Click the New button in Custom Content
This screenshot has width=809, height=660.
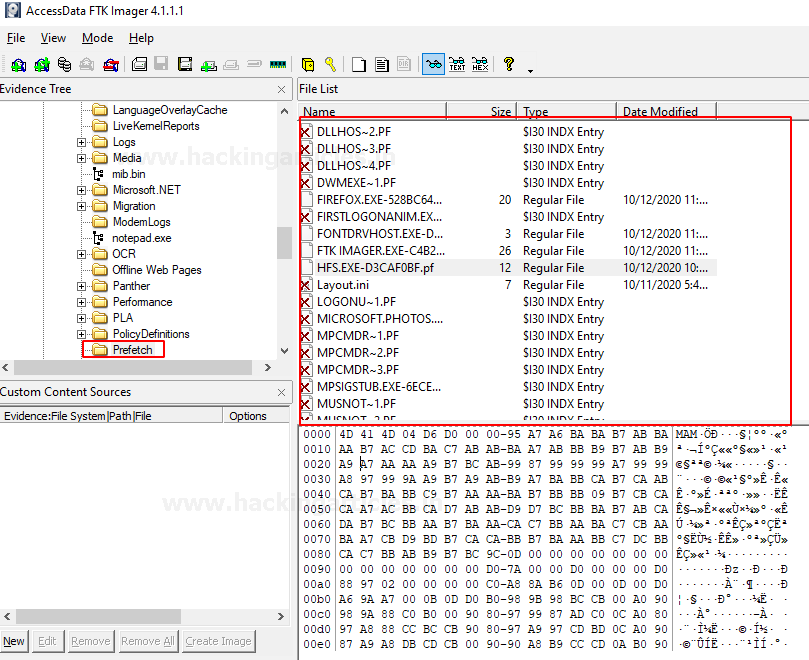[x=14, y=641]
